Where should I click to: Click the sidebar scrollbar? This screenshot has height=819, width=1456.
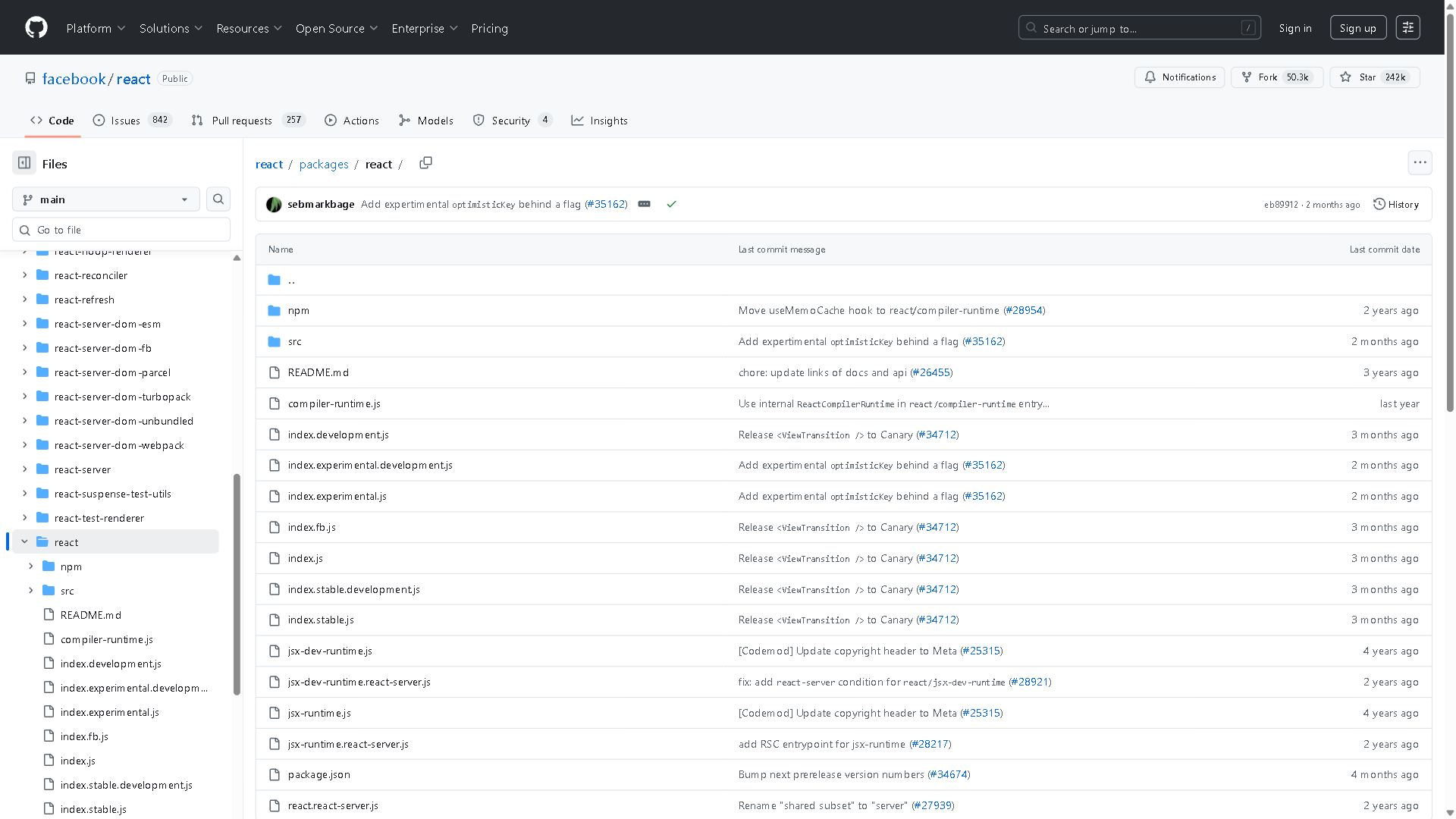tap(236, 581)
